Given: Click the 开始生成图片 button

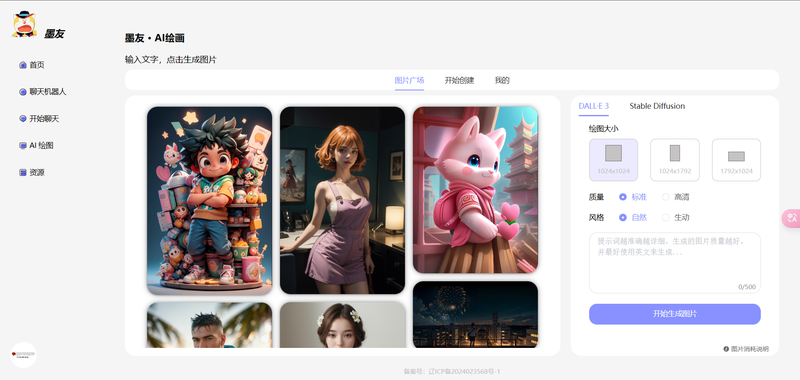Looking at the screenshot, I should (x=674, y=314).
